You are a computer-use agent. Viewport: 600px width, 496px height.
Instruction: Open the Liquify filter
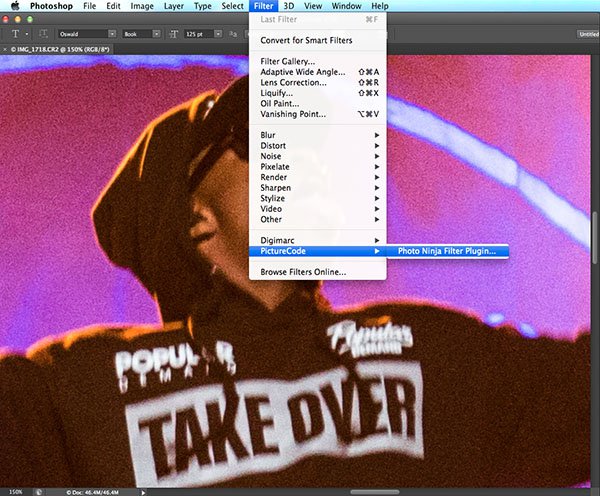click(318, 93)
